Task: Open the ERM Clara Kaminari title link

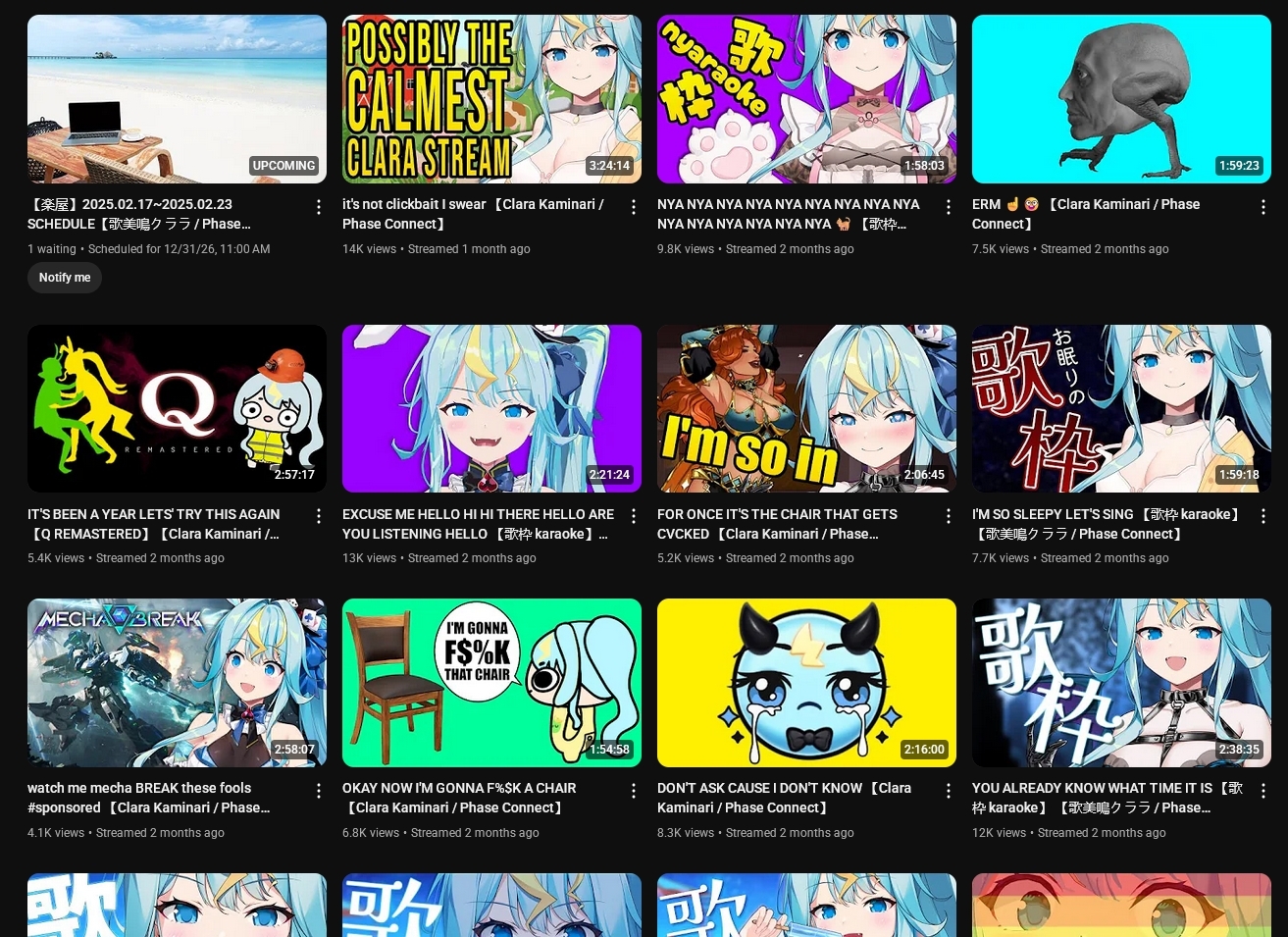Action: (1086, 214)
